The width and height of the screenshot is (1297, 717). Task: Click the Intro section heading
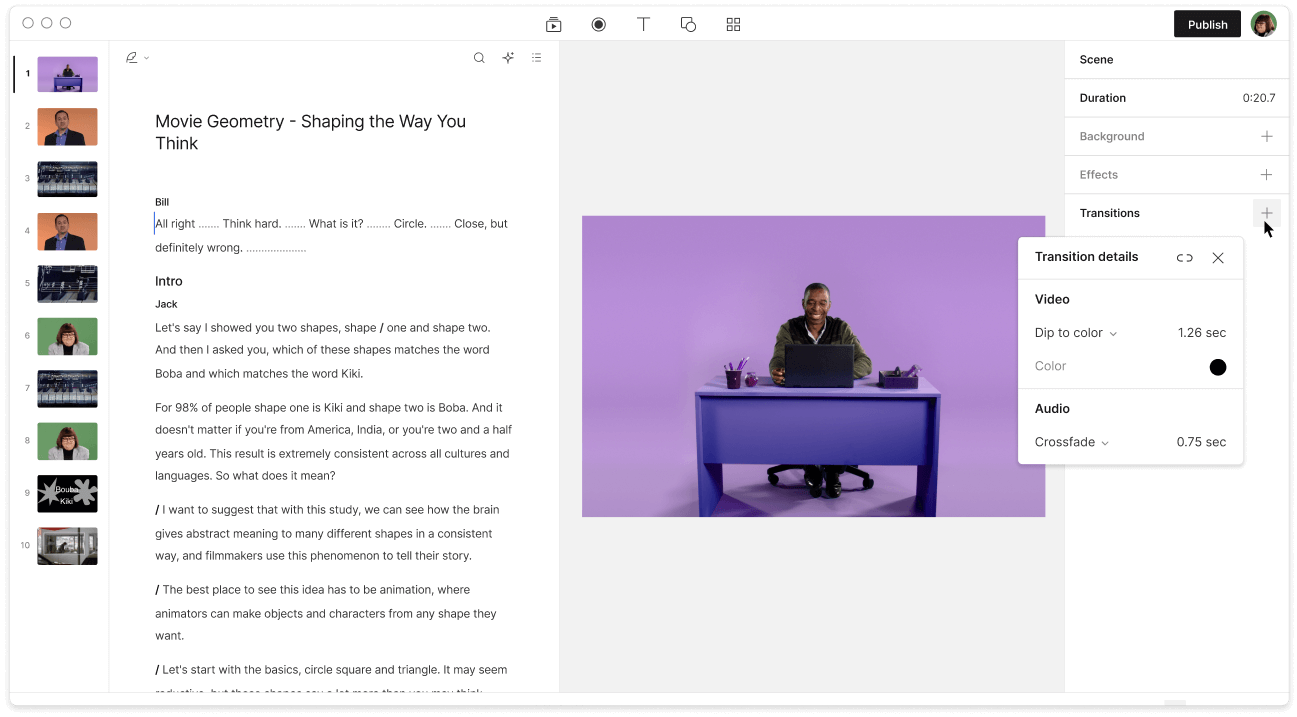click(x=169, y=281)
